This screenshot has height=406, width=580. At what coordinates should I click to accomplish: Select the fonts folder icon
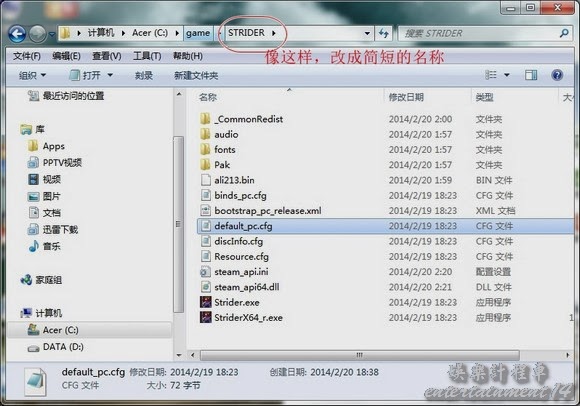point(205,149)
